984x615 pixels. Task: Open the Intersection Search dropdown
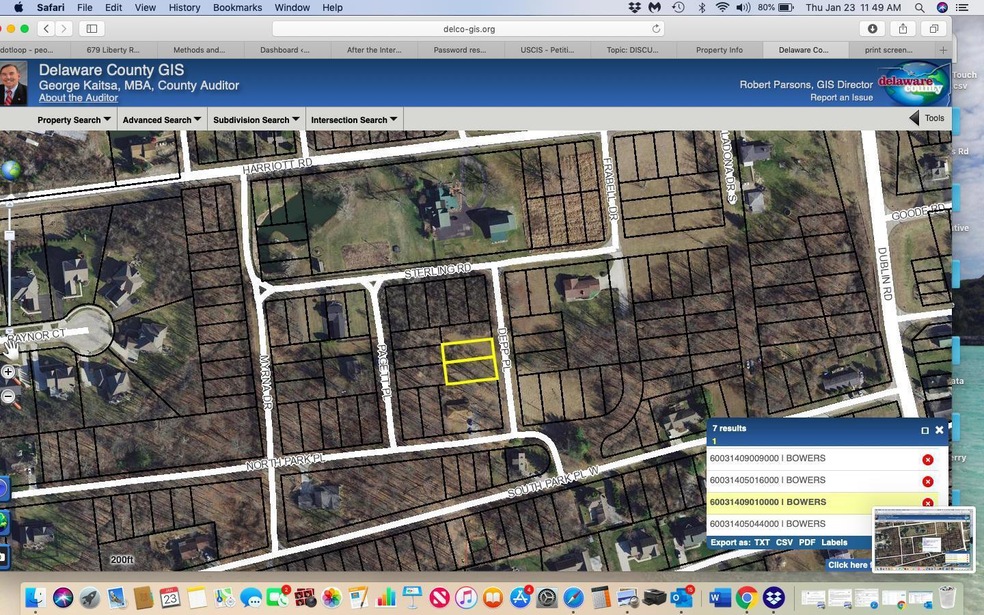(354, 120)
